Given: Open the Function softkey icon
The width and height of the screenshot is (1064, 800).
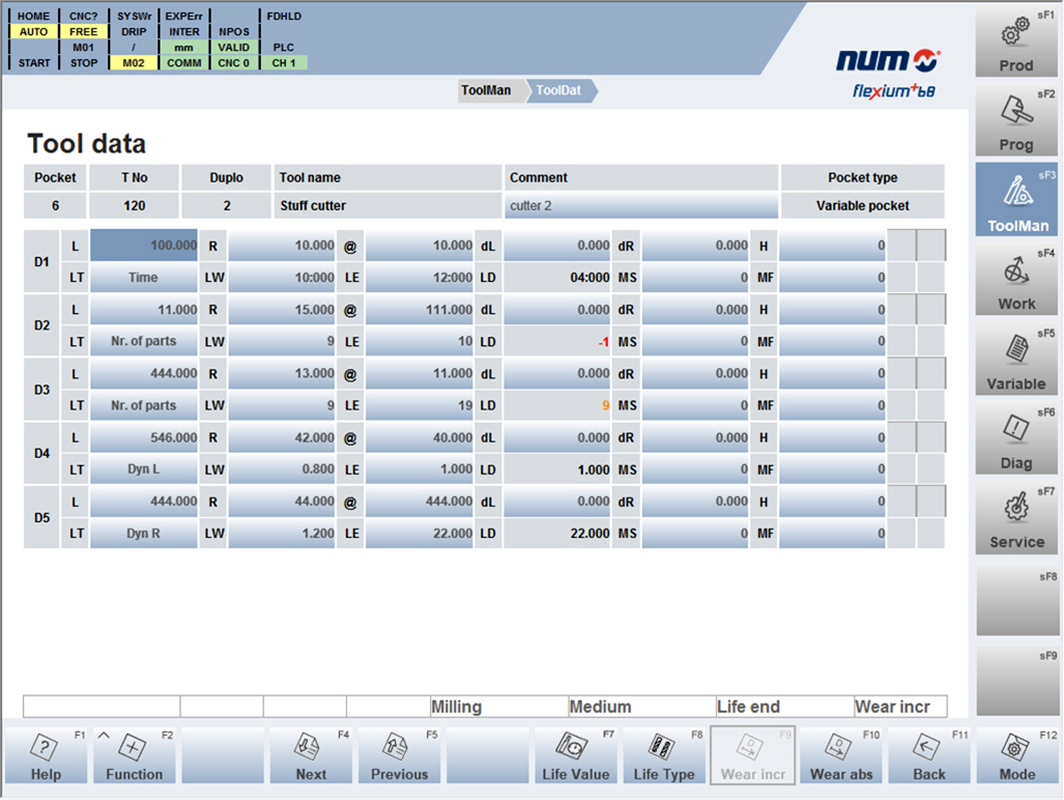Looking at the screenshot, I should pos(134,753).
